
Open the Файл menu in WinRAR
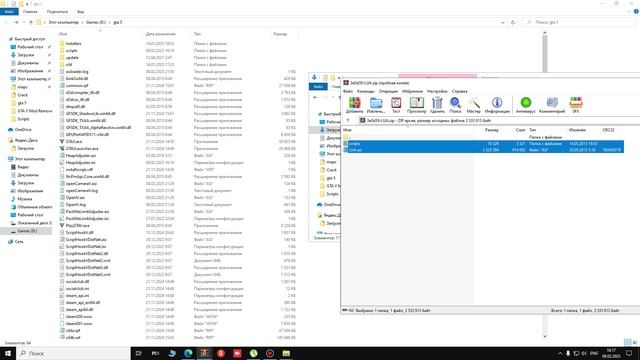[348, 91]
